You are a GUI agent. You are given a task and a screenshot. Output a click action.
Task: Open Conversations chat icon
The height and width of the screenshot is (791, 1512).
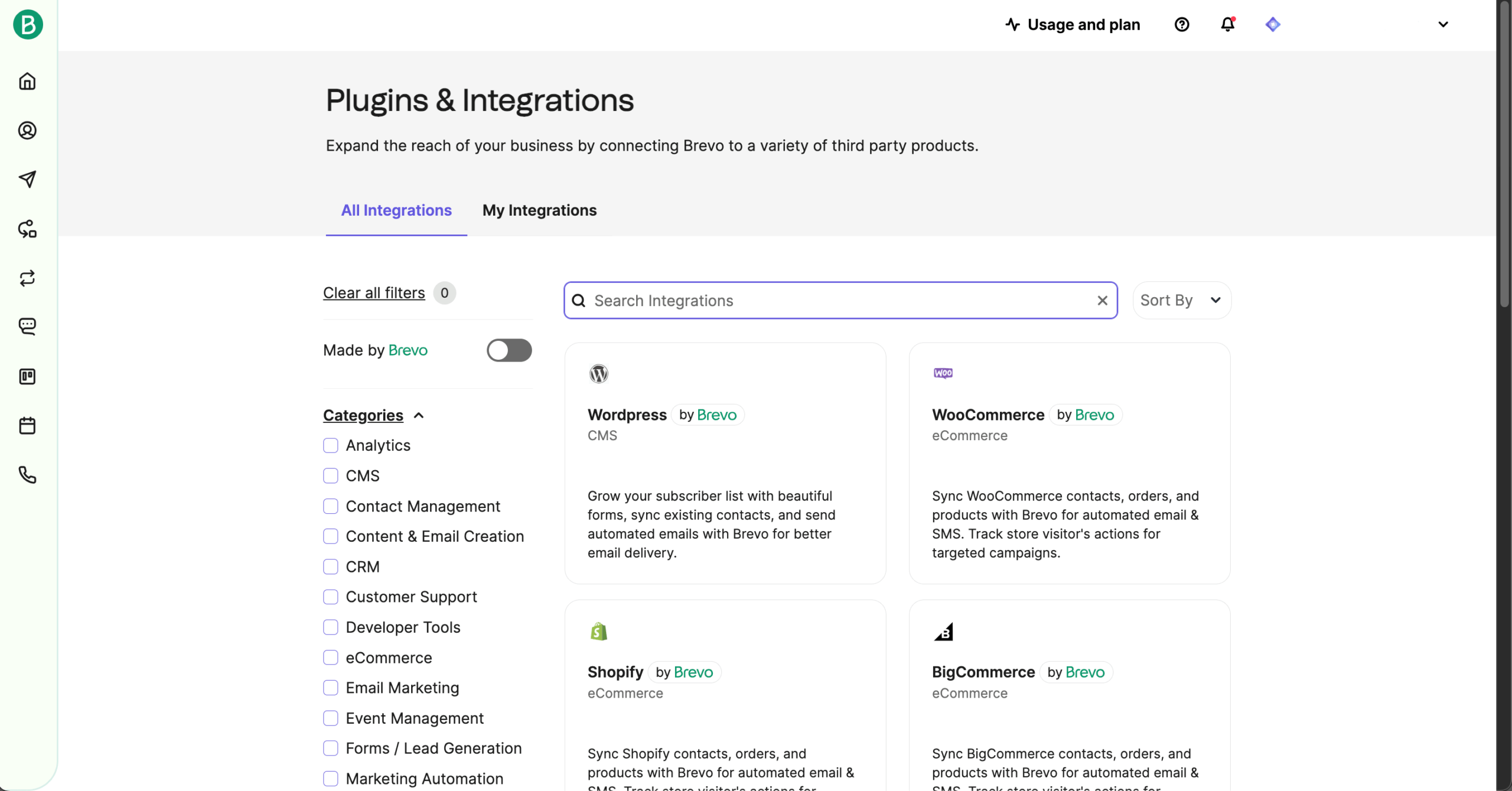[x=27, y=327]
